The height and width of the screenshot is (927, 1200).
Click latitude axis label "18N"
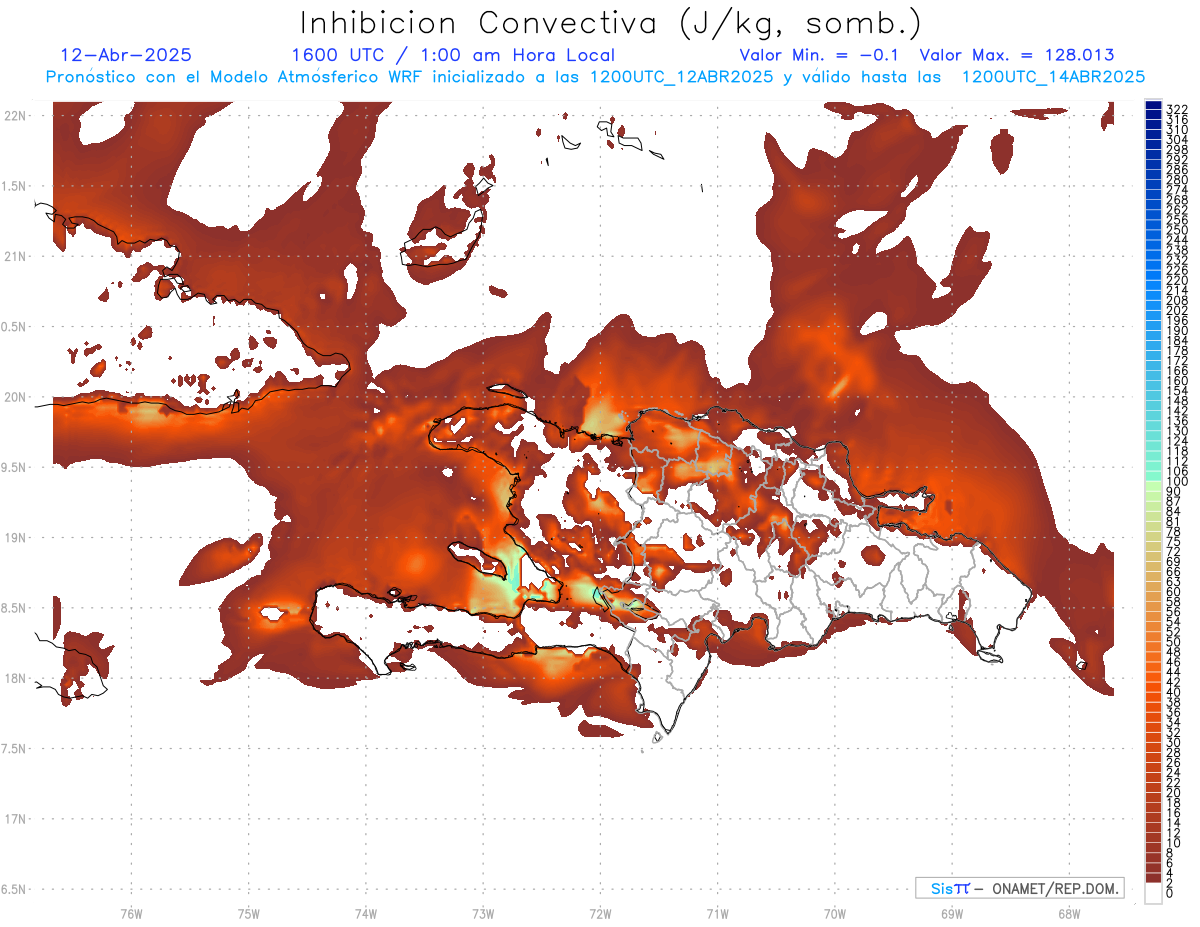coord(14,679)
